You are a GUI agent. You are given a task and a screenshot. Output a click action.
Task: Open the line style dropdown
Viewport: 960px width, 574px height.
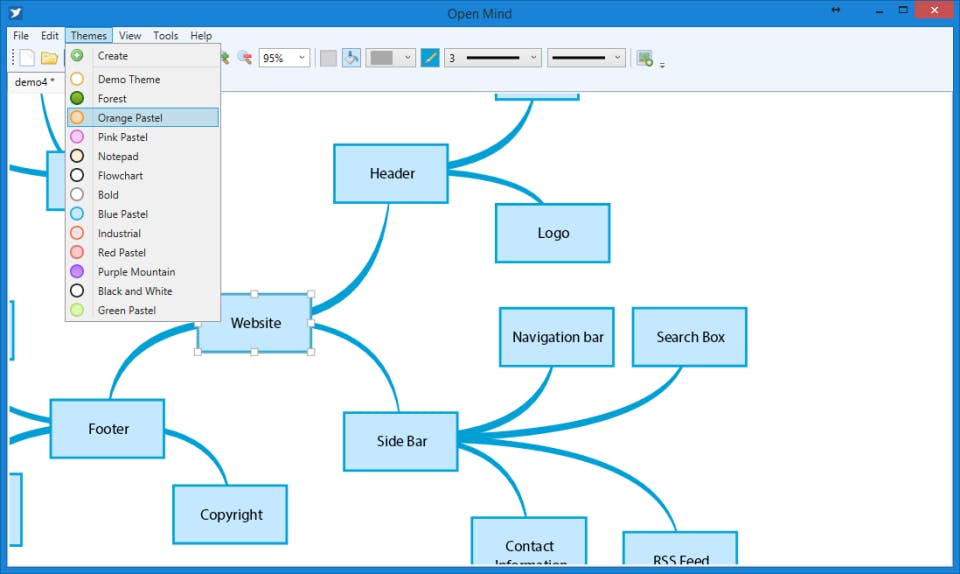click(x=586, y=58)
